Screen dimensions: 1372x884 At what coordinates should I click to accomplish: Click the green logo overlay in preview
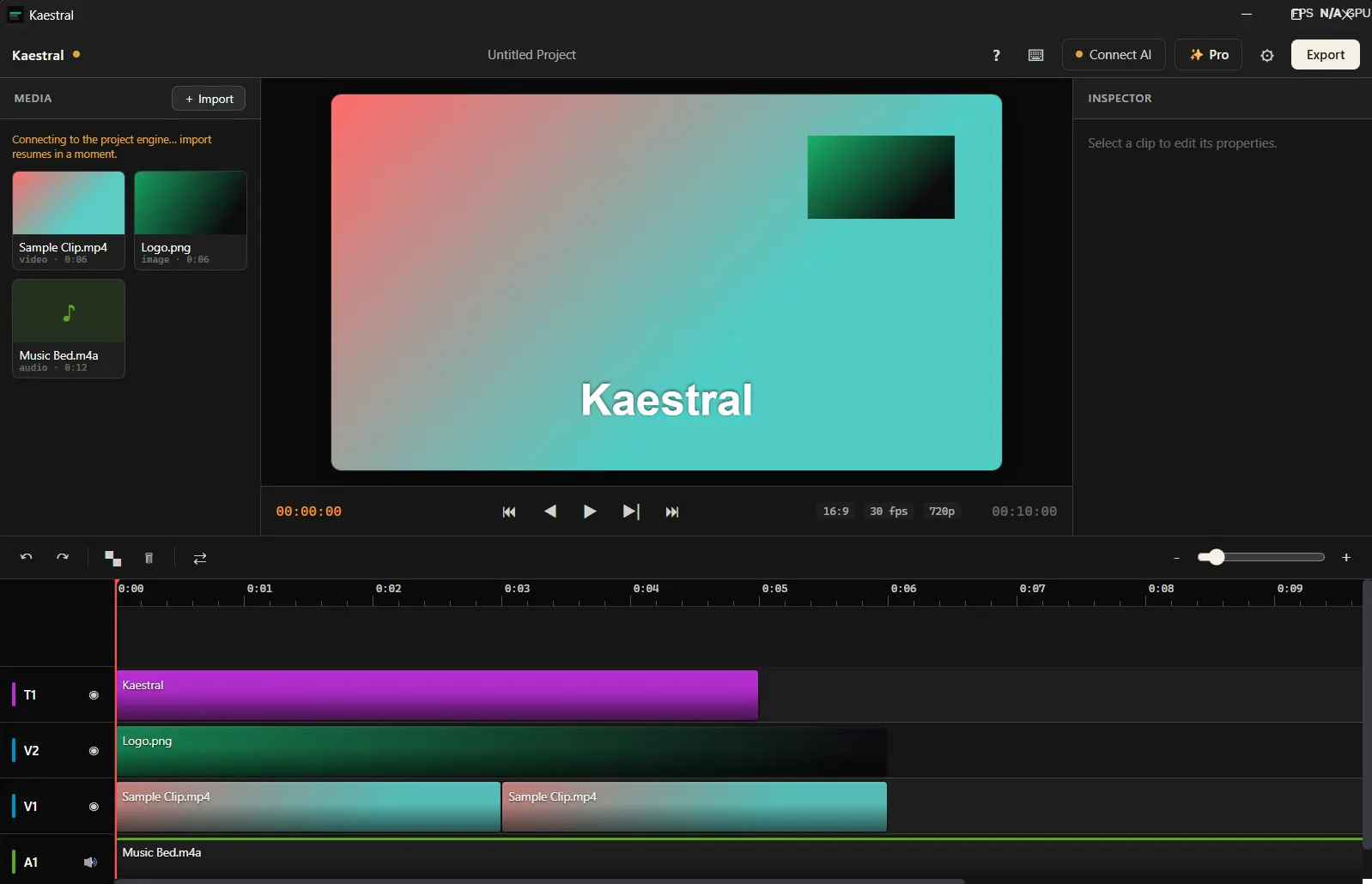(x=881, y=177)
